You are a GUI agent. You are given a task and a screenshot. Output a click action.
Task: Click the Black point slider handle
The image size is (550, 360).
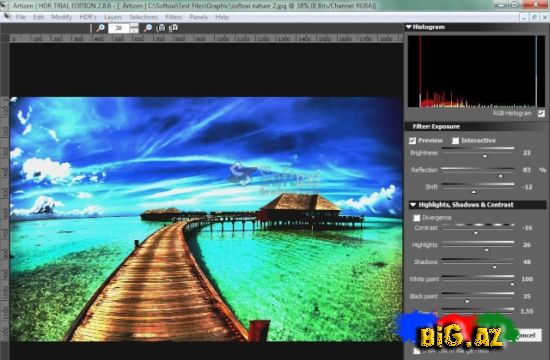tap(467, 301)
